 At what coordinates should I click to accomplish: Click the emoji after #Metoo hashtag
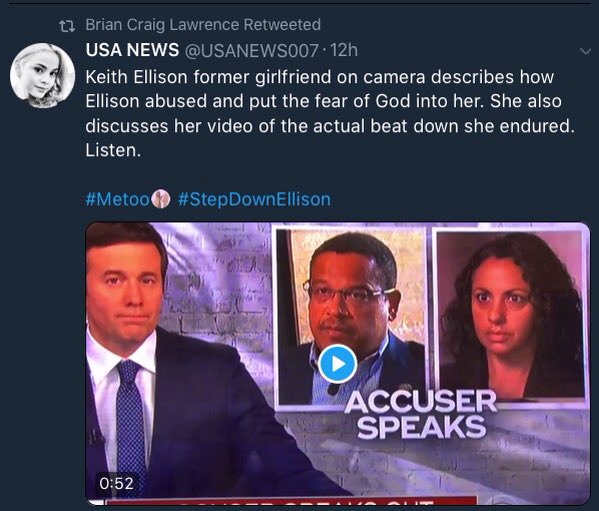pos(161,199)
